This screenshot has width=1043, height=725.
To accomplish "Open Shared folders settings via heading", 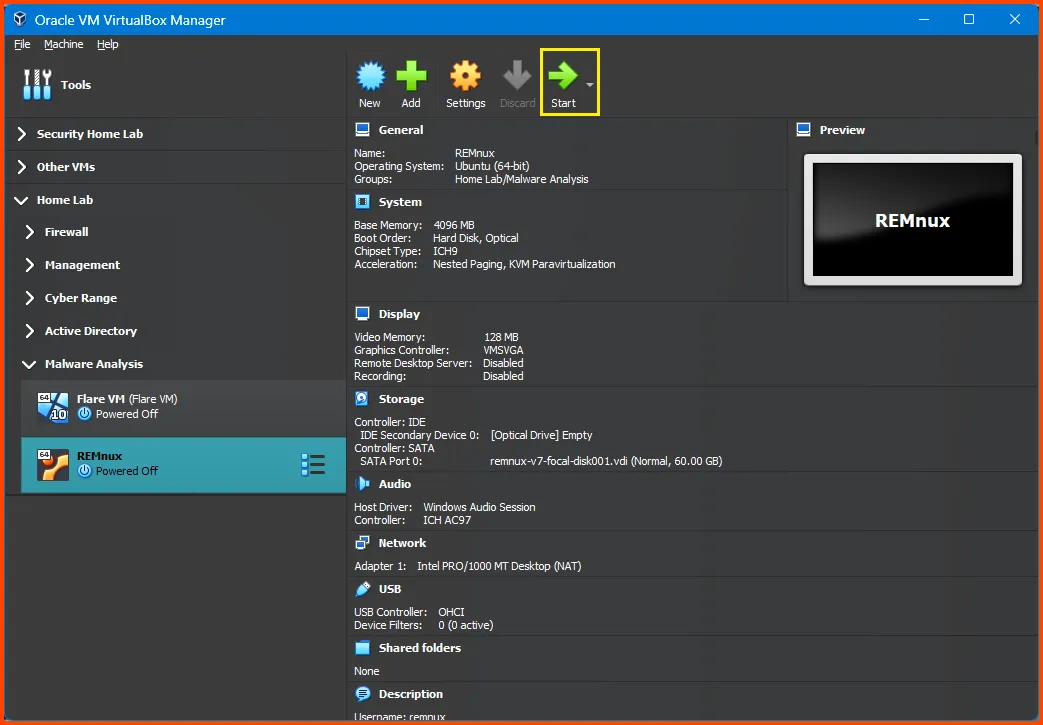I will point(419,648).
